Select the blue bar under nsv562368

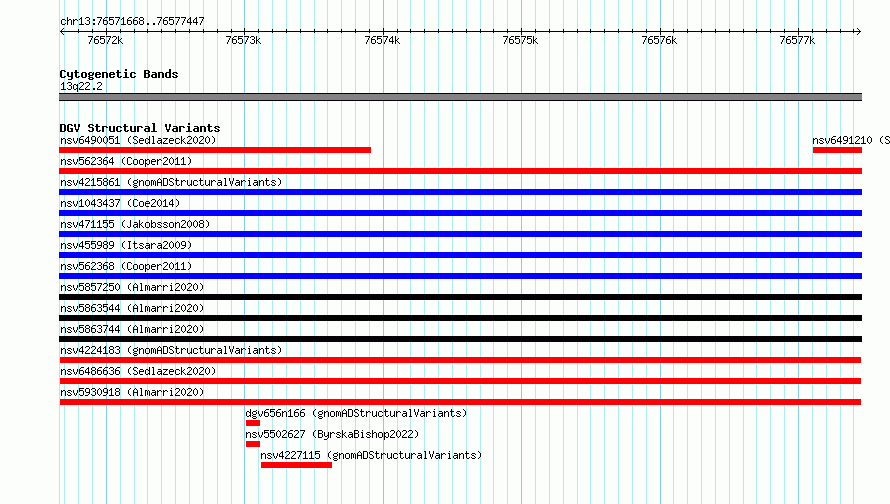[460, 276]
